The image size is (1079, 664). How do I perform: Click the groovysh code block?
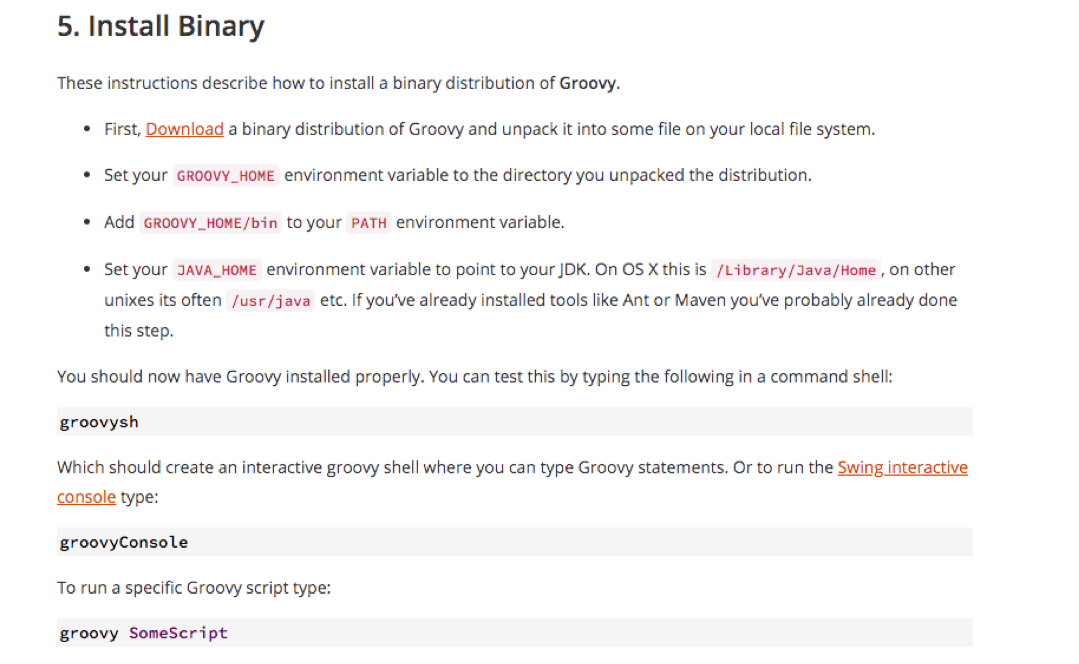[515, 422]
